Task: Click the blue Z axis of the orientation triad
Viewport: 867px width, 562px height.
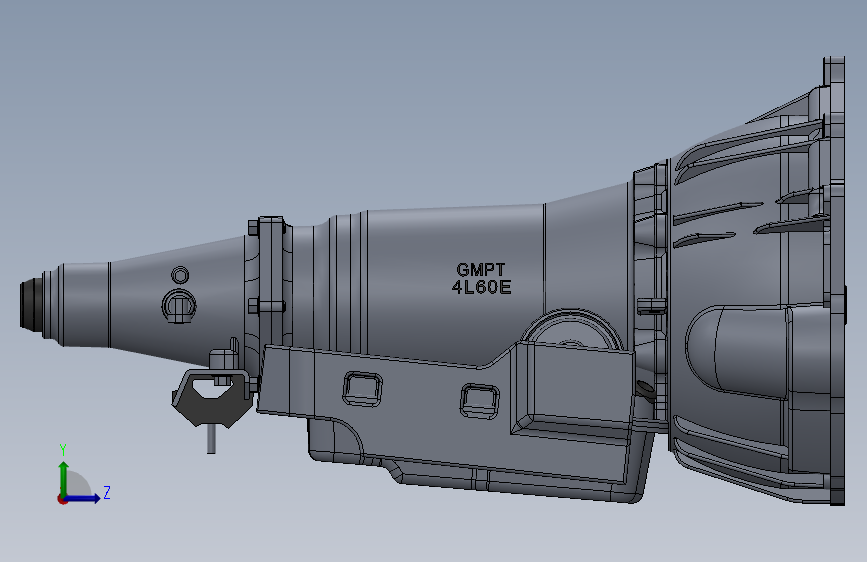Action: coord(82,498)
